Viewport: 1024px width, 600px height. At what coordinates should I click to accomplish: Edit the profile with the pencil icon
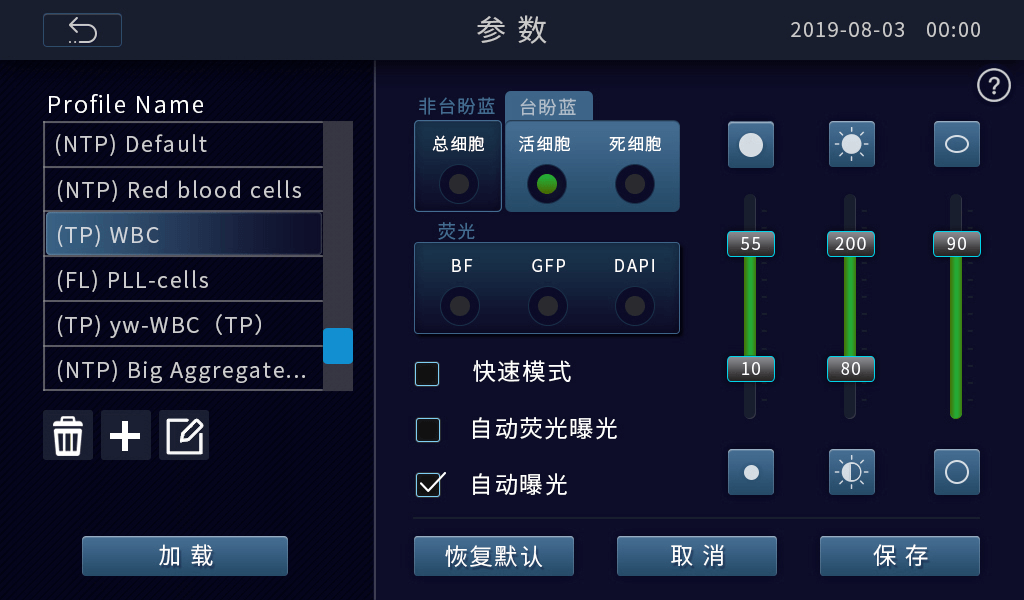(184, 435)
